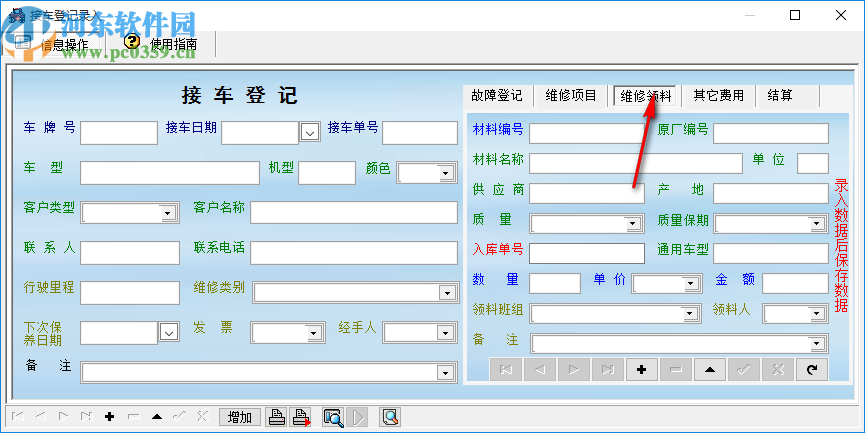Image resolution: width=865 pixels, height=433 pixels.
Task: Click the 行驶里程 input field
Action: (130, 293)
